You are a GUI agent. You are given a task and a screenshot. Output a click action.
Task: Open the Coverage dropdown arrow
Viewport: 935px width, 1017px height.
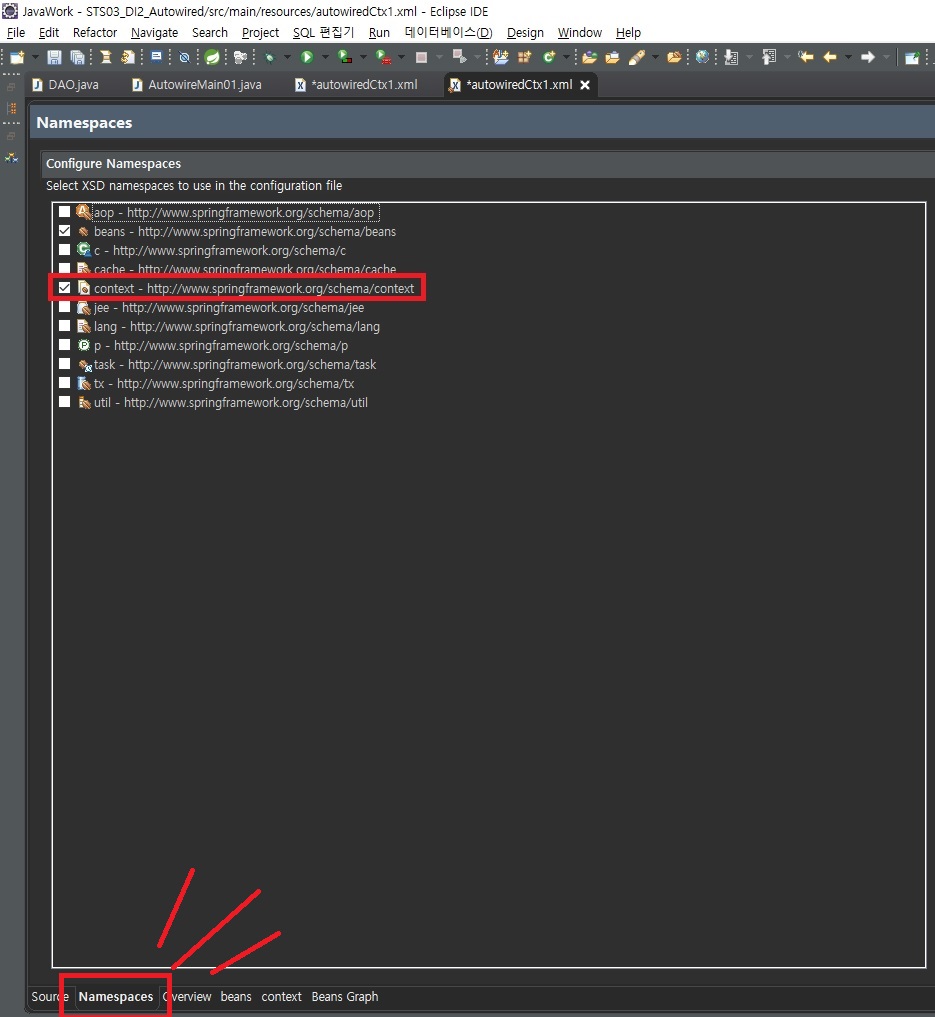pos(363,57)
